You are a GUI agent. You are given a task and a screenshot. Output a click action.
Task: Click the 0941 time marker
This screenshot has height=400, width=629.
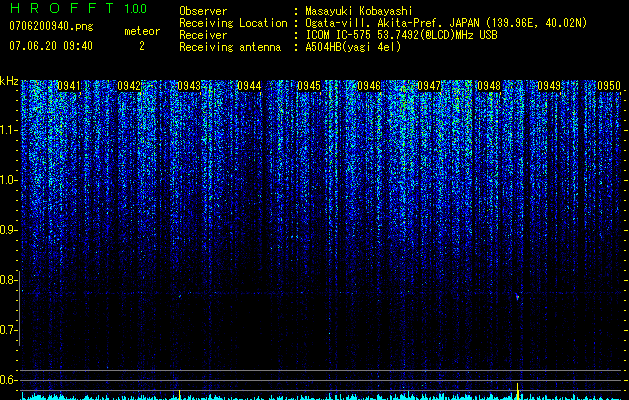click(69, 86)
